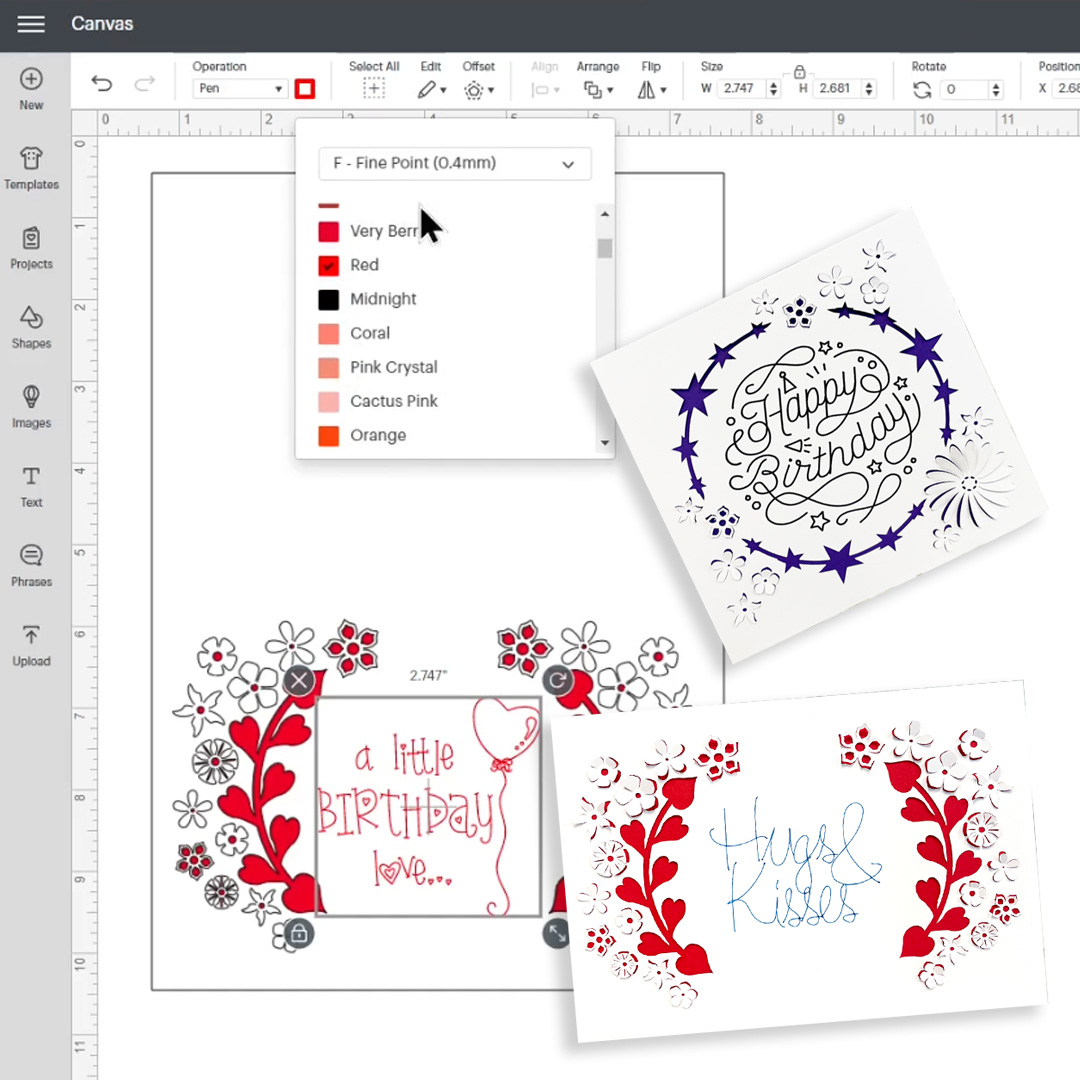Choose Midnight from the color list

383,299
